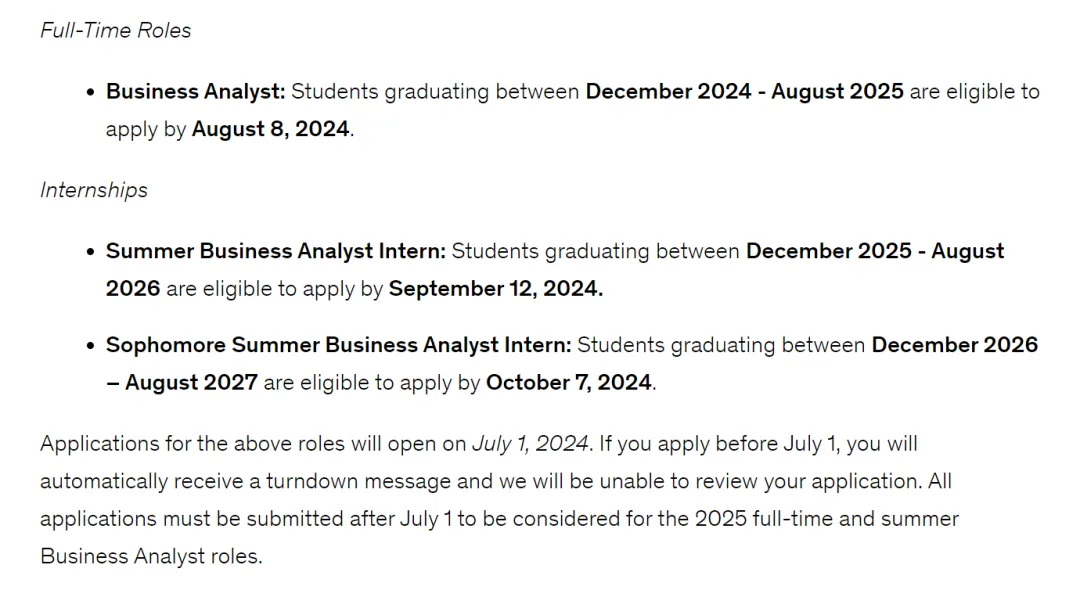Click the December 2026 graduation text

click(955, 345)
